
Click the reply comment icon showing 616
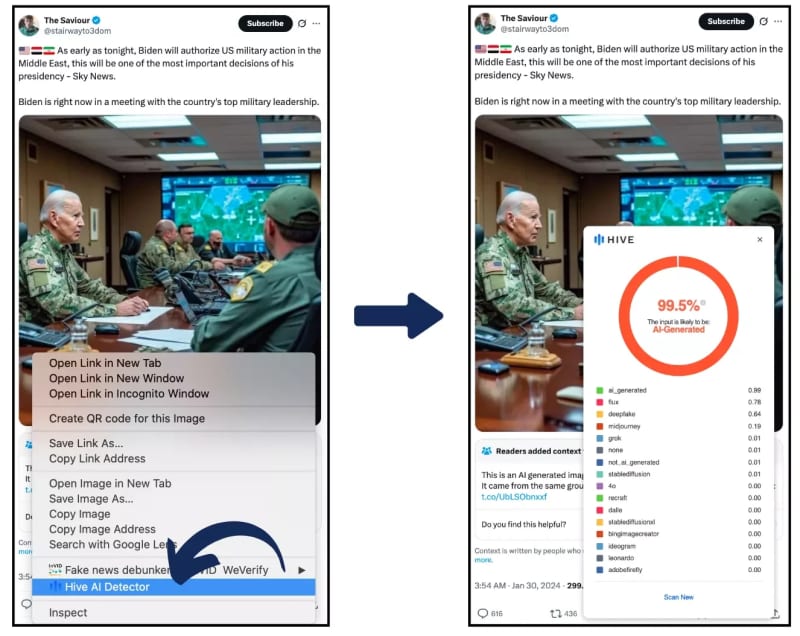pyautogui.click(x=483, y=613)
